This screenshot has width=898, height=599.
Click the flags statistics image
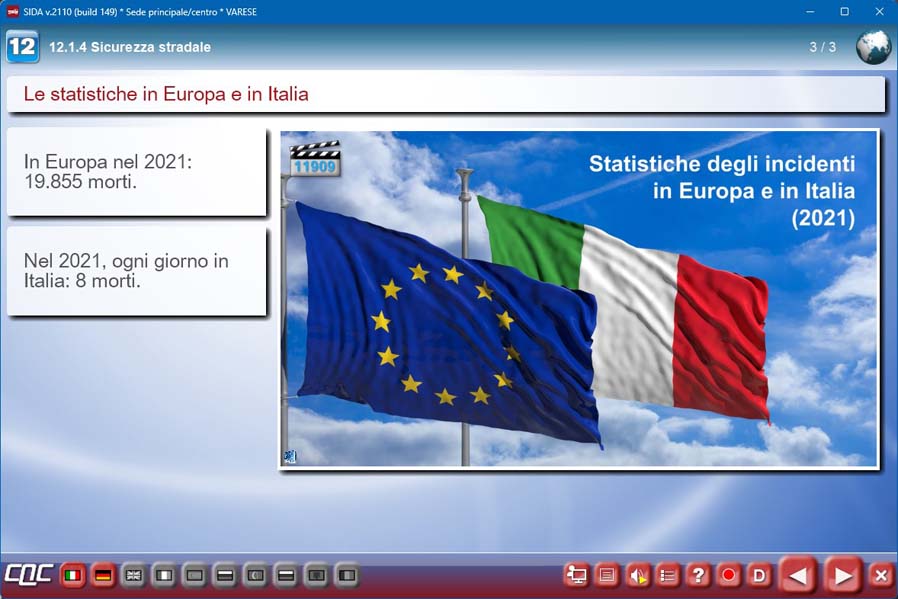pos(579,299)
